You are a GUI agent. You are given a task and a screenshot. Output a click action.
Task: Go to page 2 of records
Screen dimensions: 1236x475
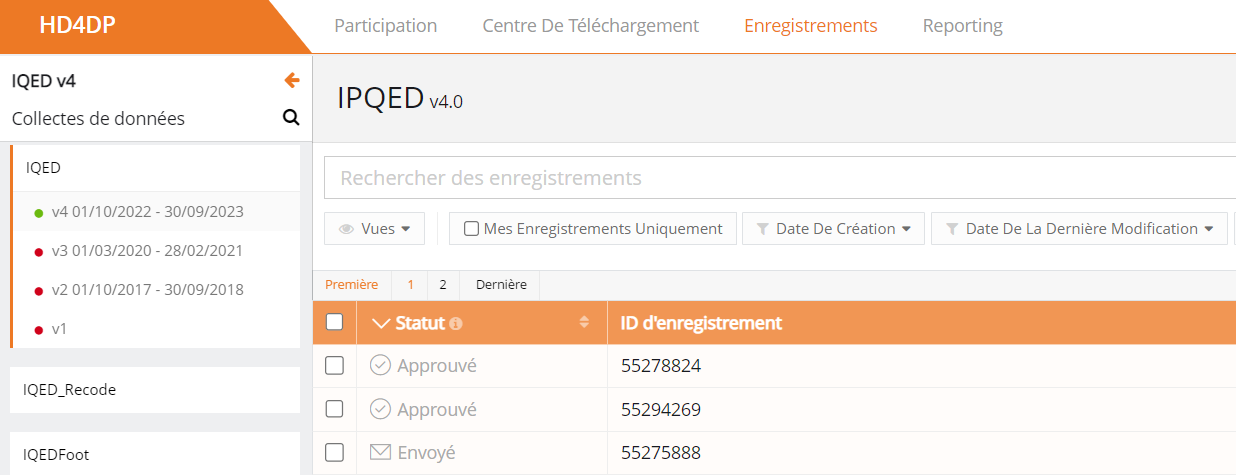442,285
